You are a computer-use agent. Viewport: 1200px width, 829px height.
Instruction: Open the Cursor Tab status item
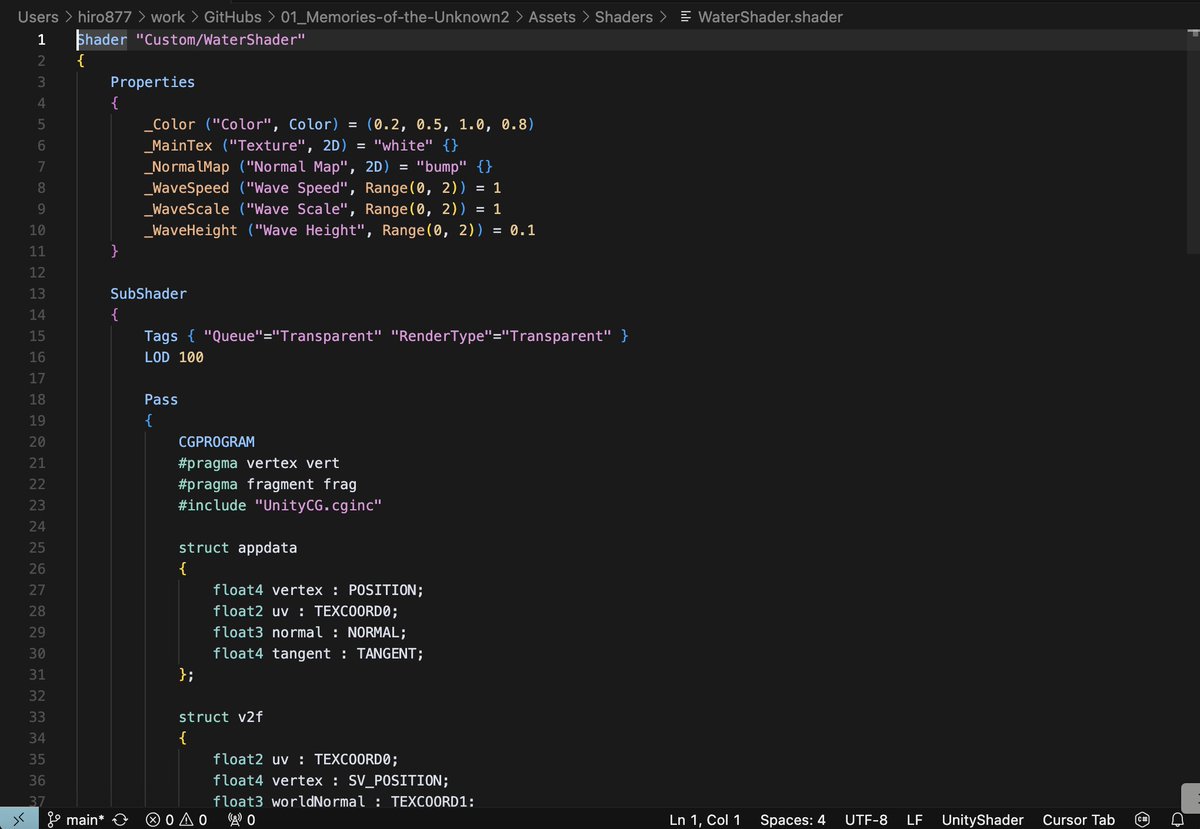[x=1078, y=819]
